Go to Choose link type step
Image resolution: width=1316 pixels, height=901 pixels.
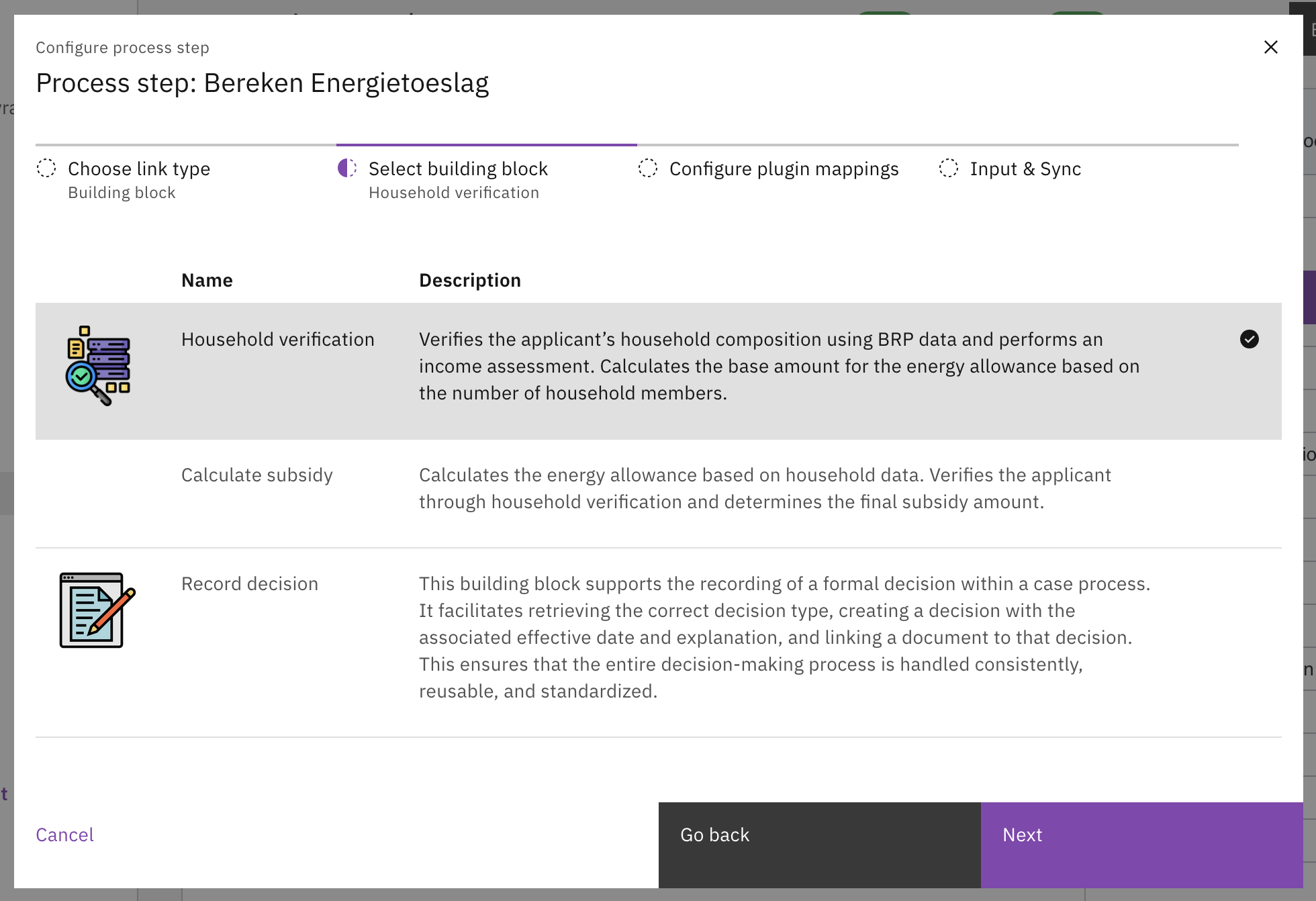(139, 169)
